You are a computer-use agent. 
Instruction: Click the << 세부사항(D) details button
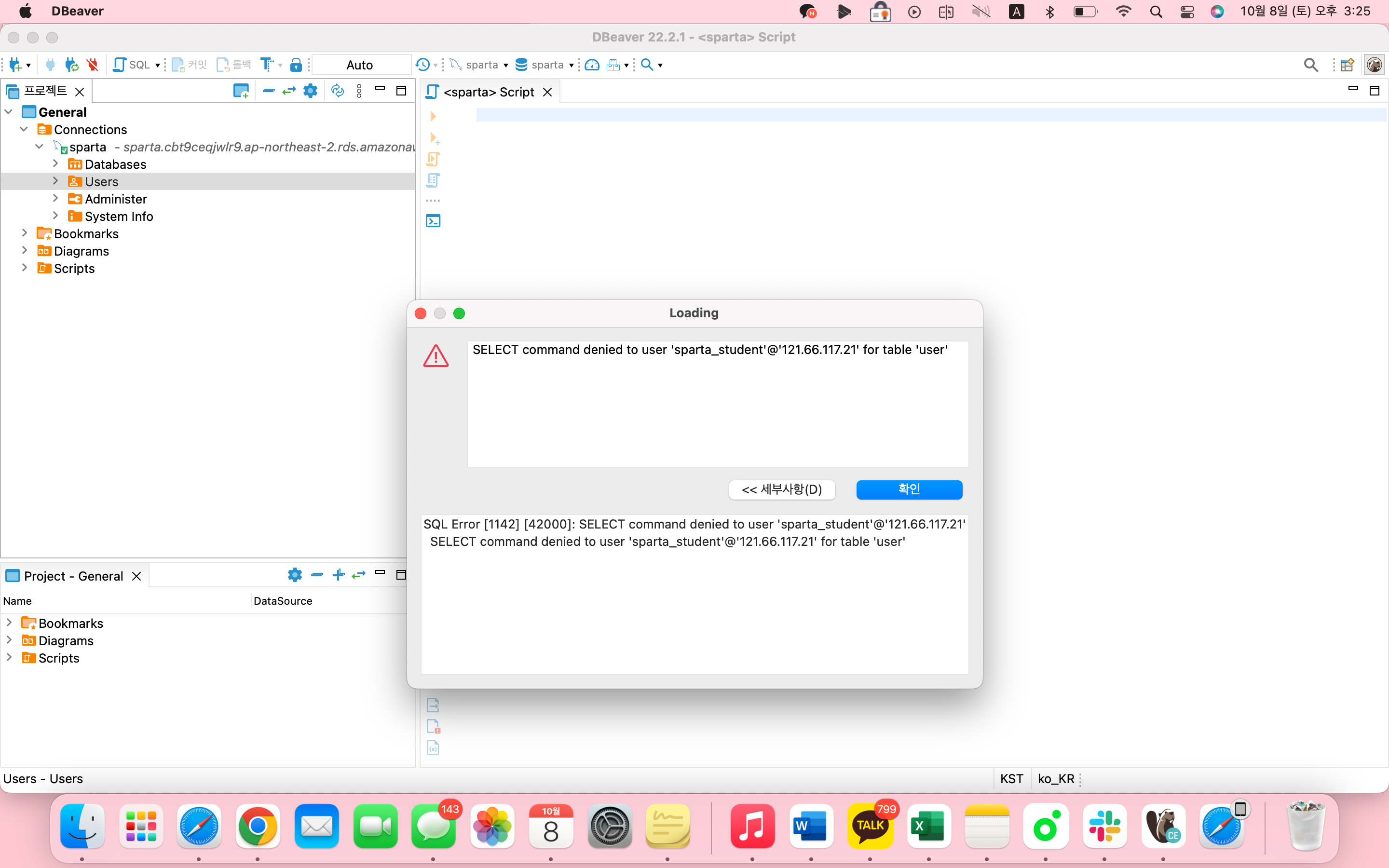click(782, 489)
